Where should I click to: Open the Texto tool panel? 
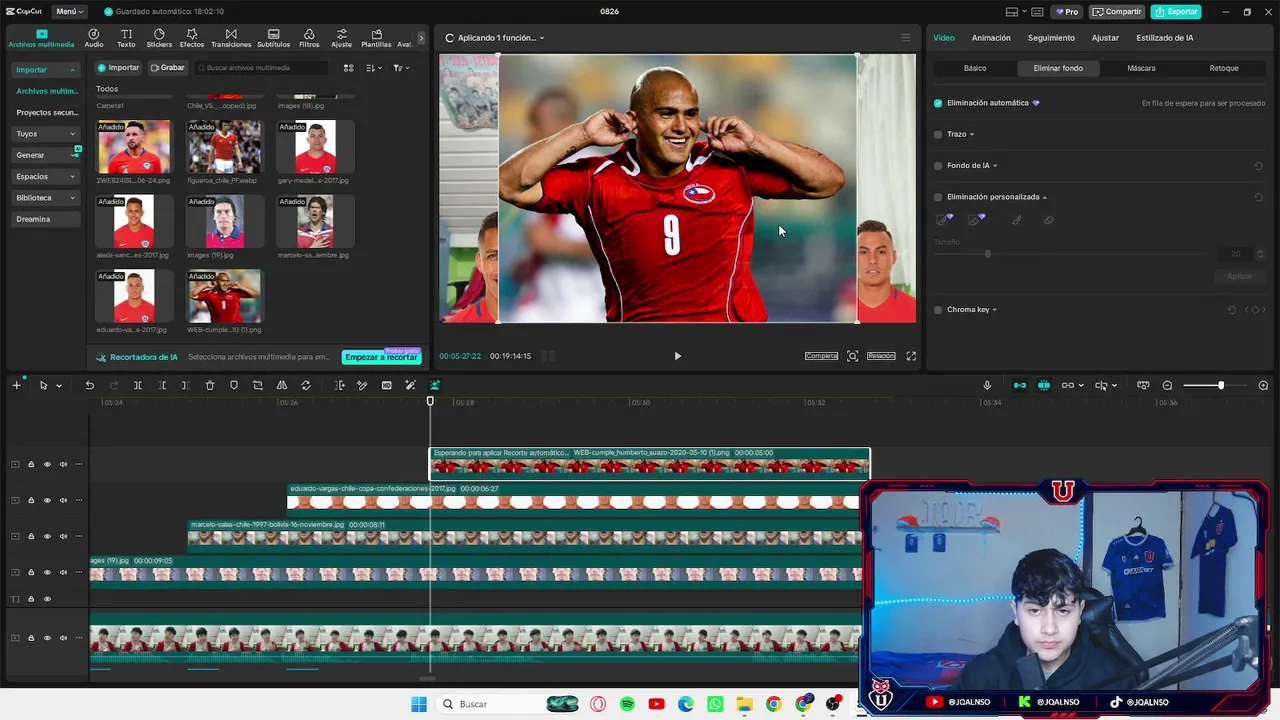(x=126, y=38)
